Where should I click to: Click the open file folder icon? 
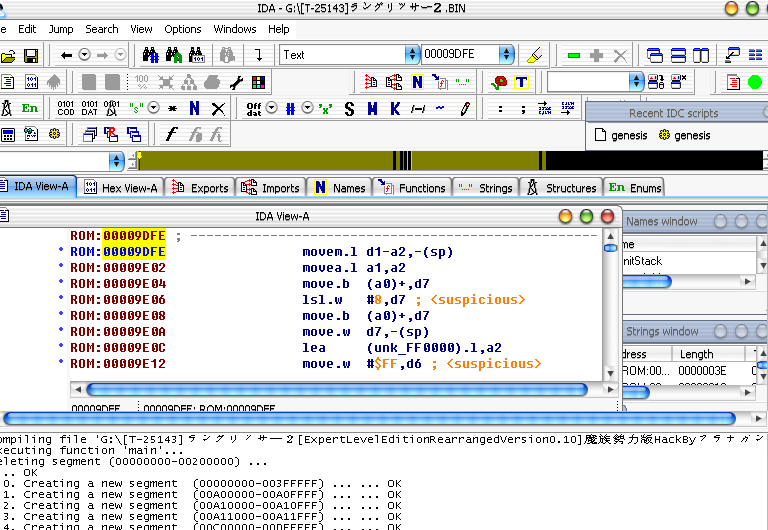8,55
